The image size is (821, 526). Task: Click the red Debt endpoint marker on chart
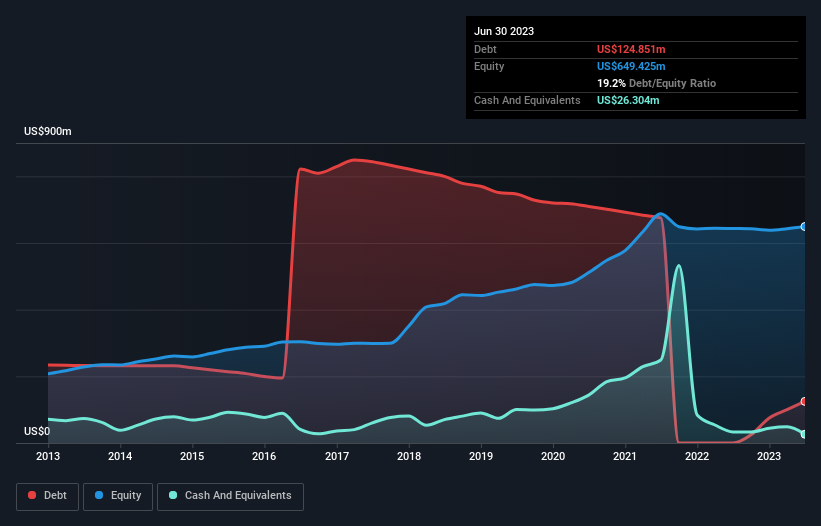point(804,401)
